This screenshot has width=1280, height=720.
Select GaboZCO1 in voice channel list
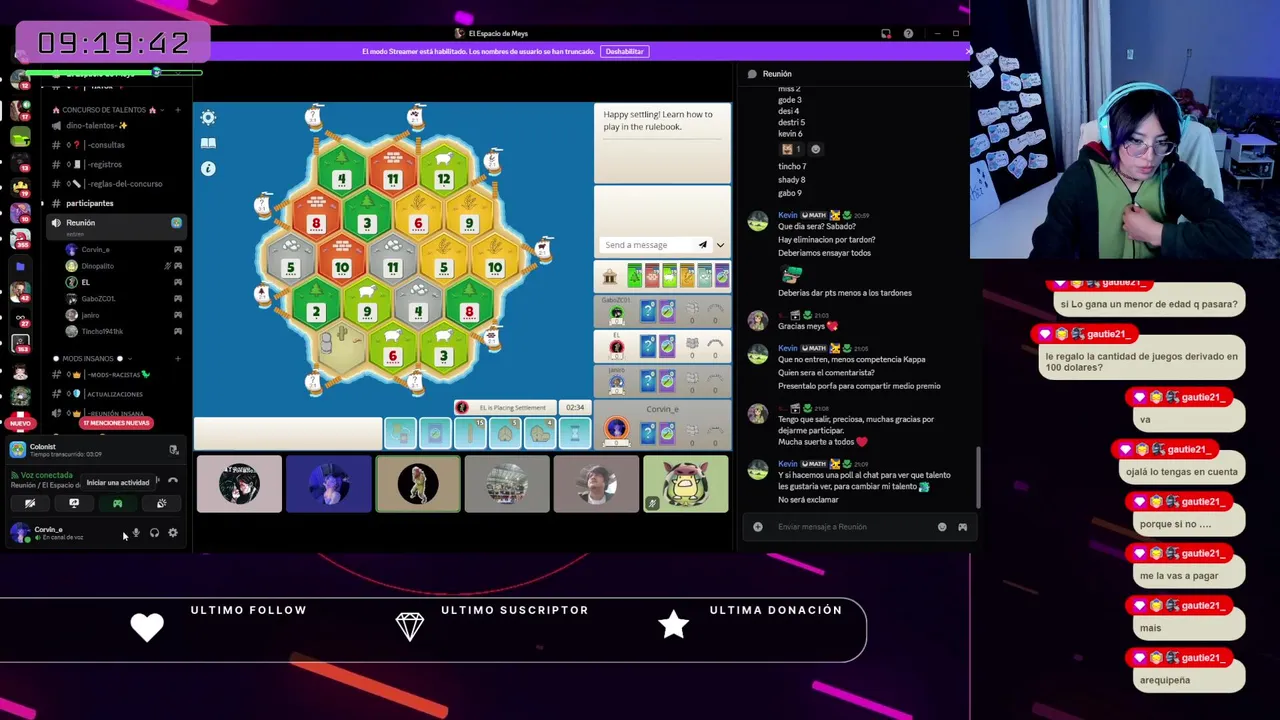98,299
